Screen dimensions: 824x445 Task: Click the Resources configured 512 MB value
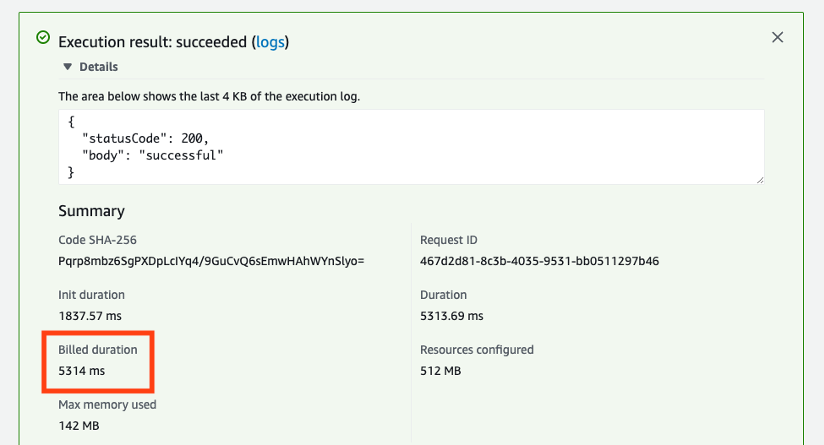click(440, 371)
